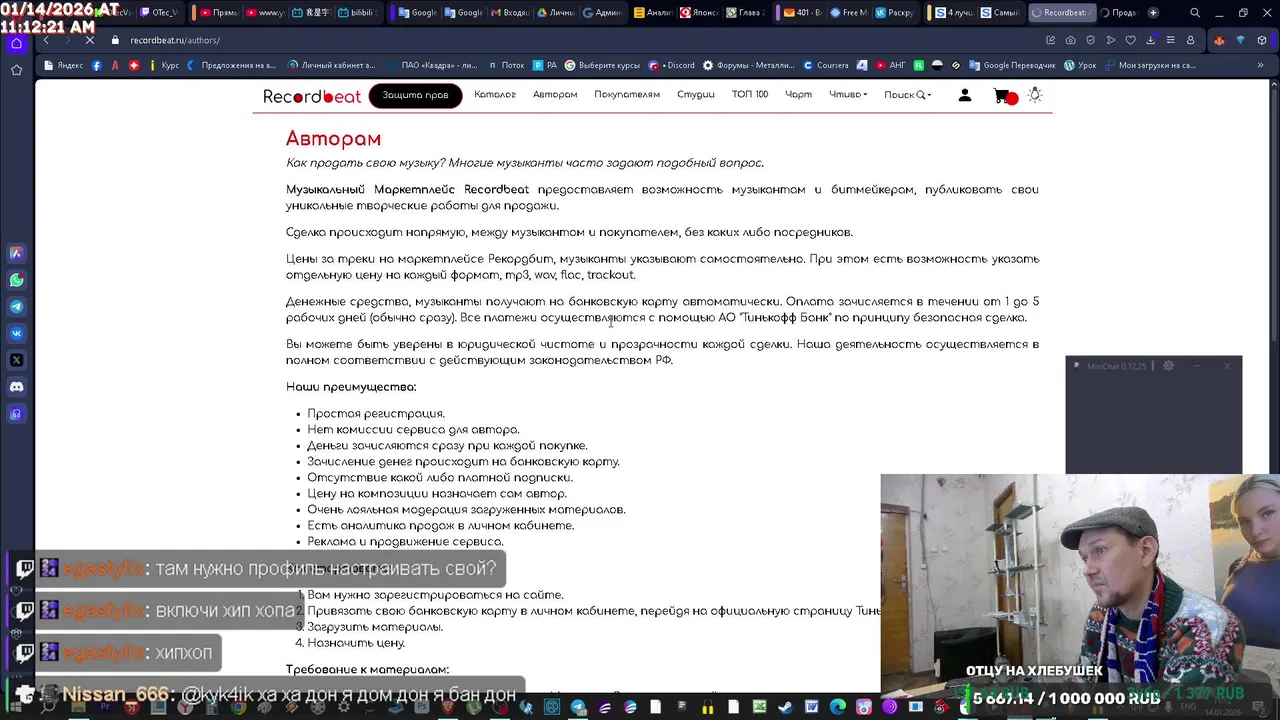
Task: Open the user profile icon on Recordbeat
Action: [965, 95]
